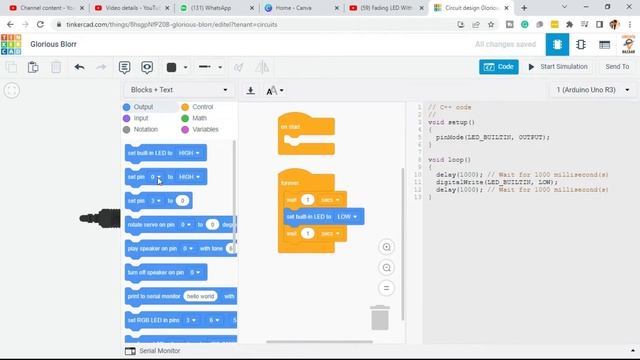The image size is (640, 360).
Task: Click the blocks workspace trash can
Action: pos(380,318)
